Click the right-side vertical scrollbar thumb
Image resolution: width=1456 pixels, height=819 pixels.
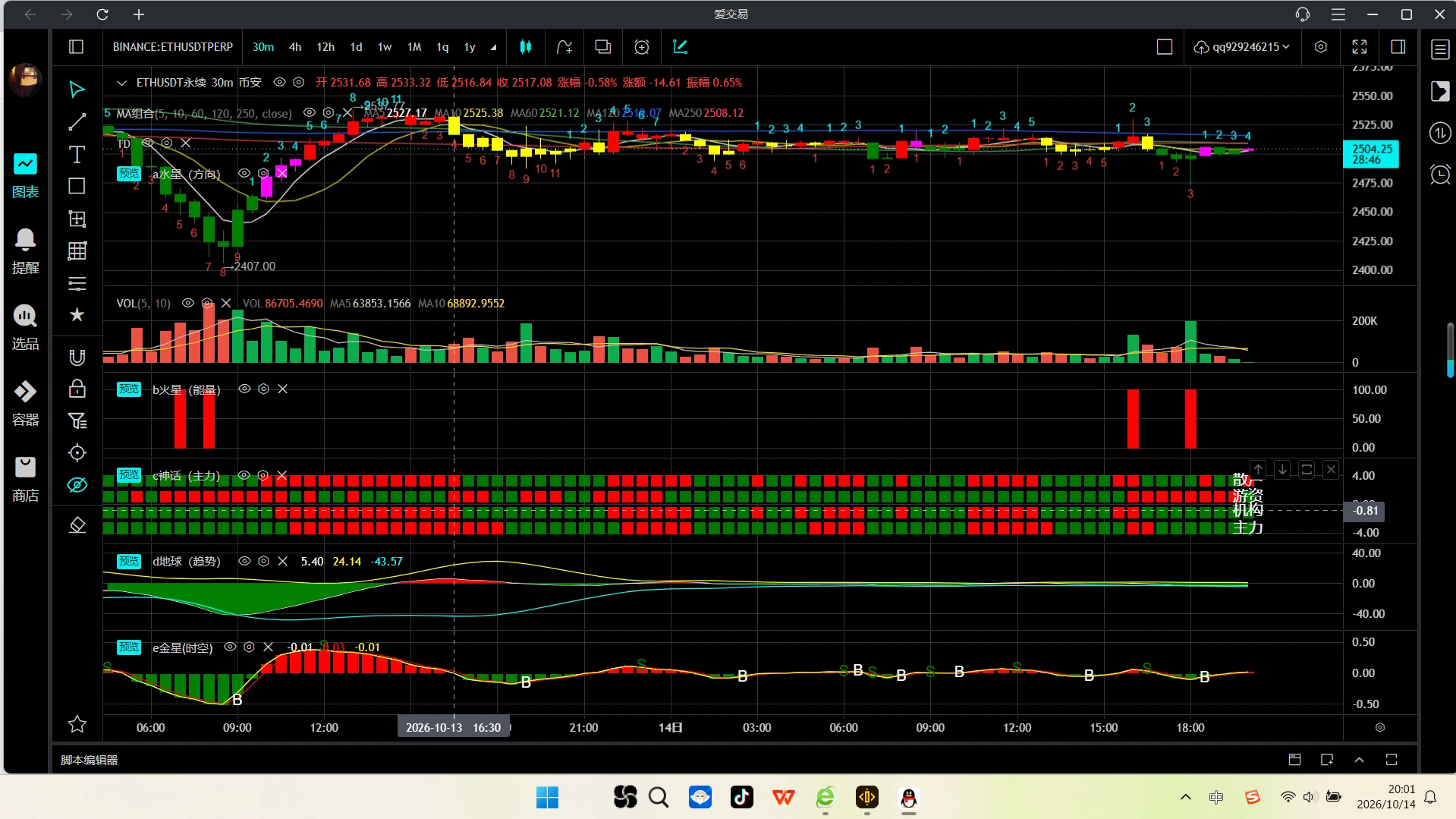[1450, 350]
